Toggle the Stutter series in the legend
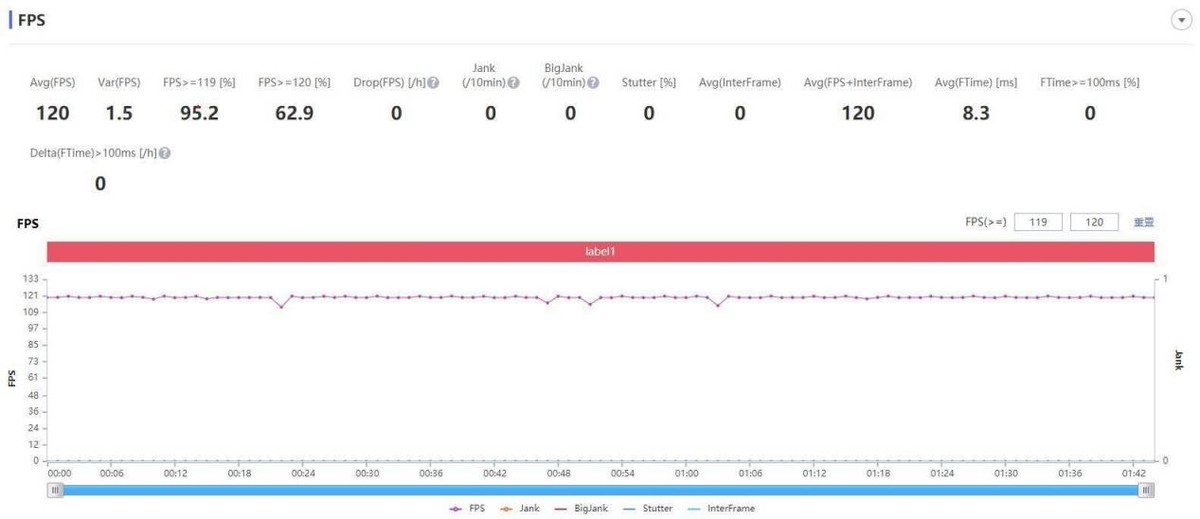 [647, 509]
